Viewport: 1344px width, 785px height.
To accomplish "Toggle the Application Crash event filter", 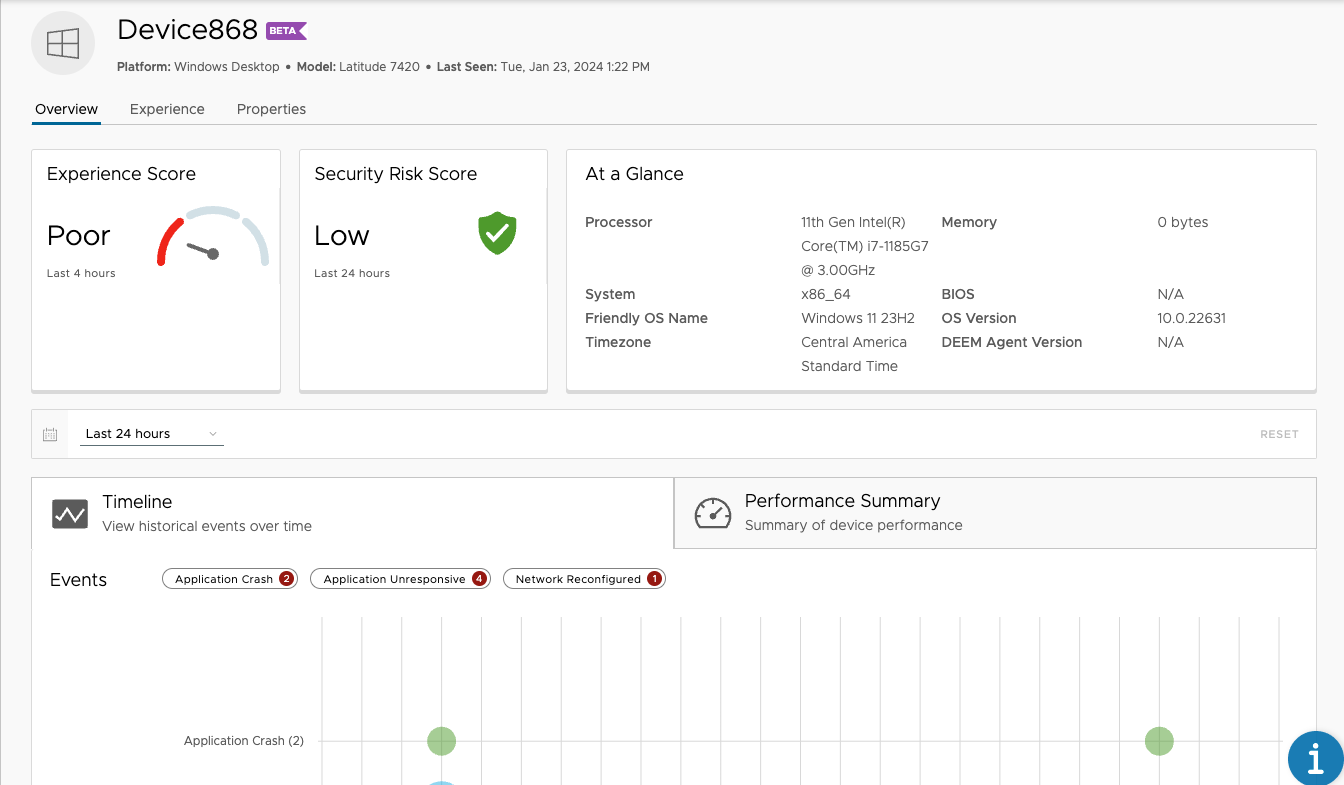I will 230,579.
